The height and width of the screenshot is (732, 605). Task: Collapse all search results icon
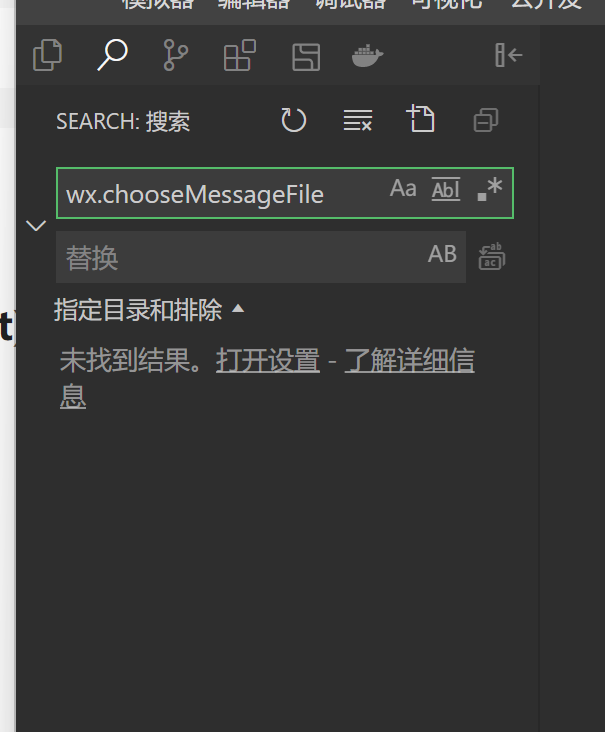pyautogui.click(x=486, y=120)
